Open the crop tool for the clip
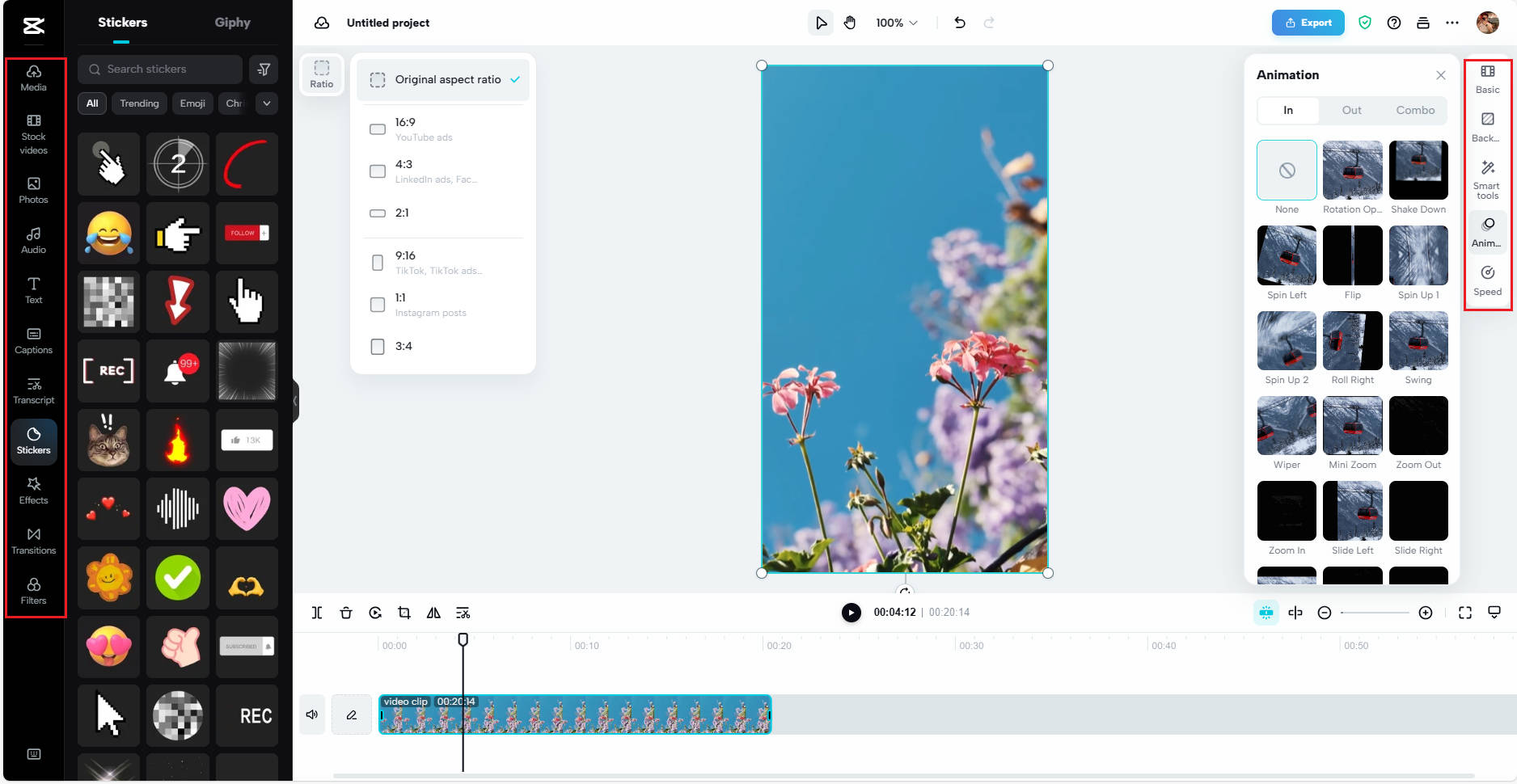The image size is (1517, 784). tap(404, 613)
